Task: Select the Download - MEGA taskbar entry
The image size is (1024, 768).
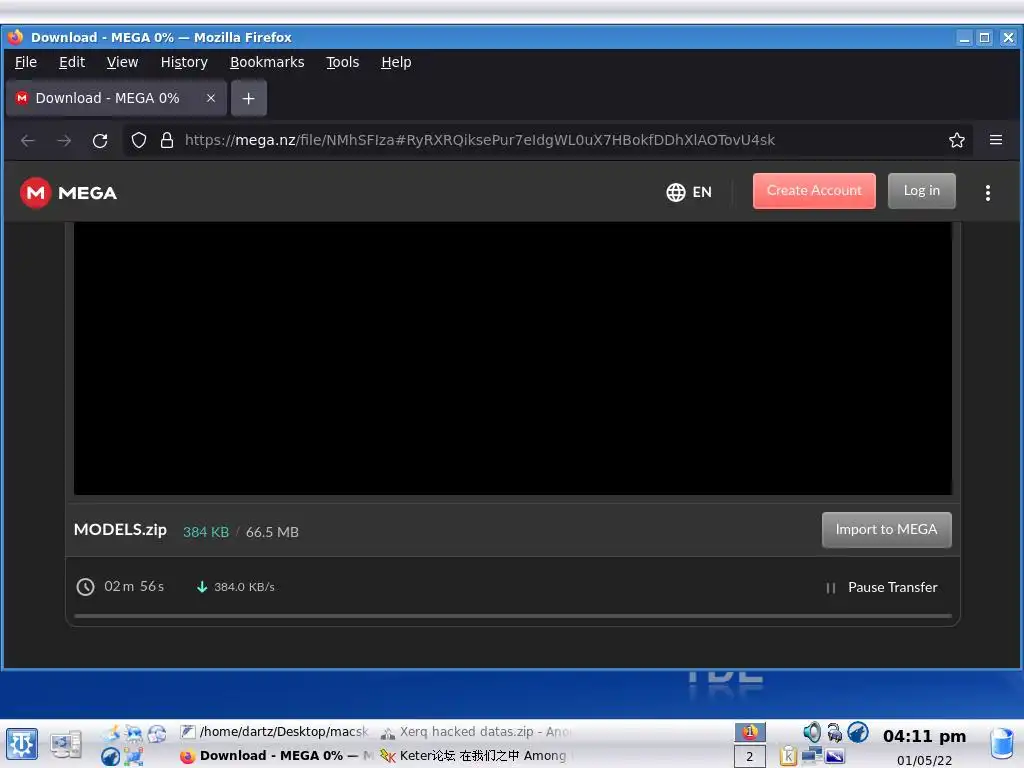Action: 275,756
